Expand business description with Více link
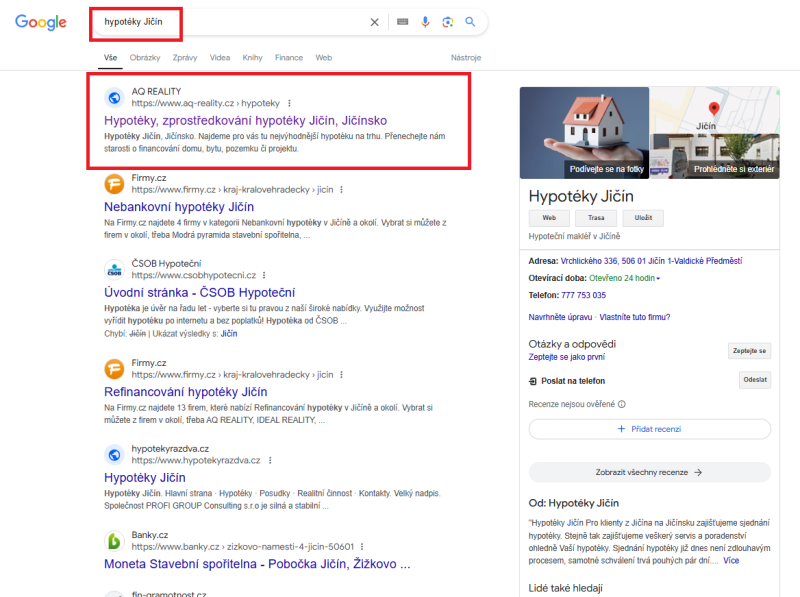 [731, 560]
